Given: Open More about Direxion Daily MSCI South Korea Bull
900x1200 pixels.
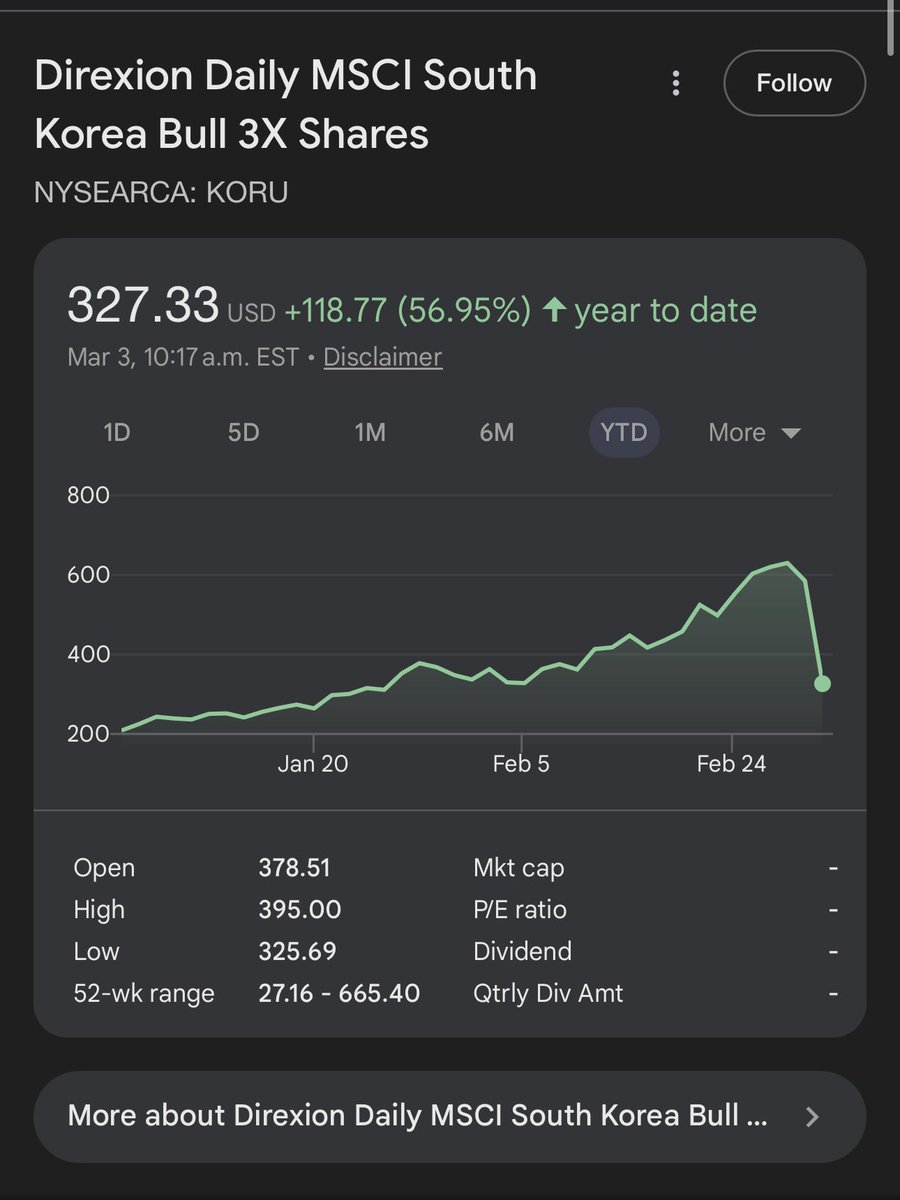Looking at the screenshot, I should 450,1116.
